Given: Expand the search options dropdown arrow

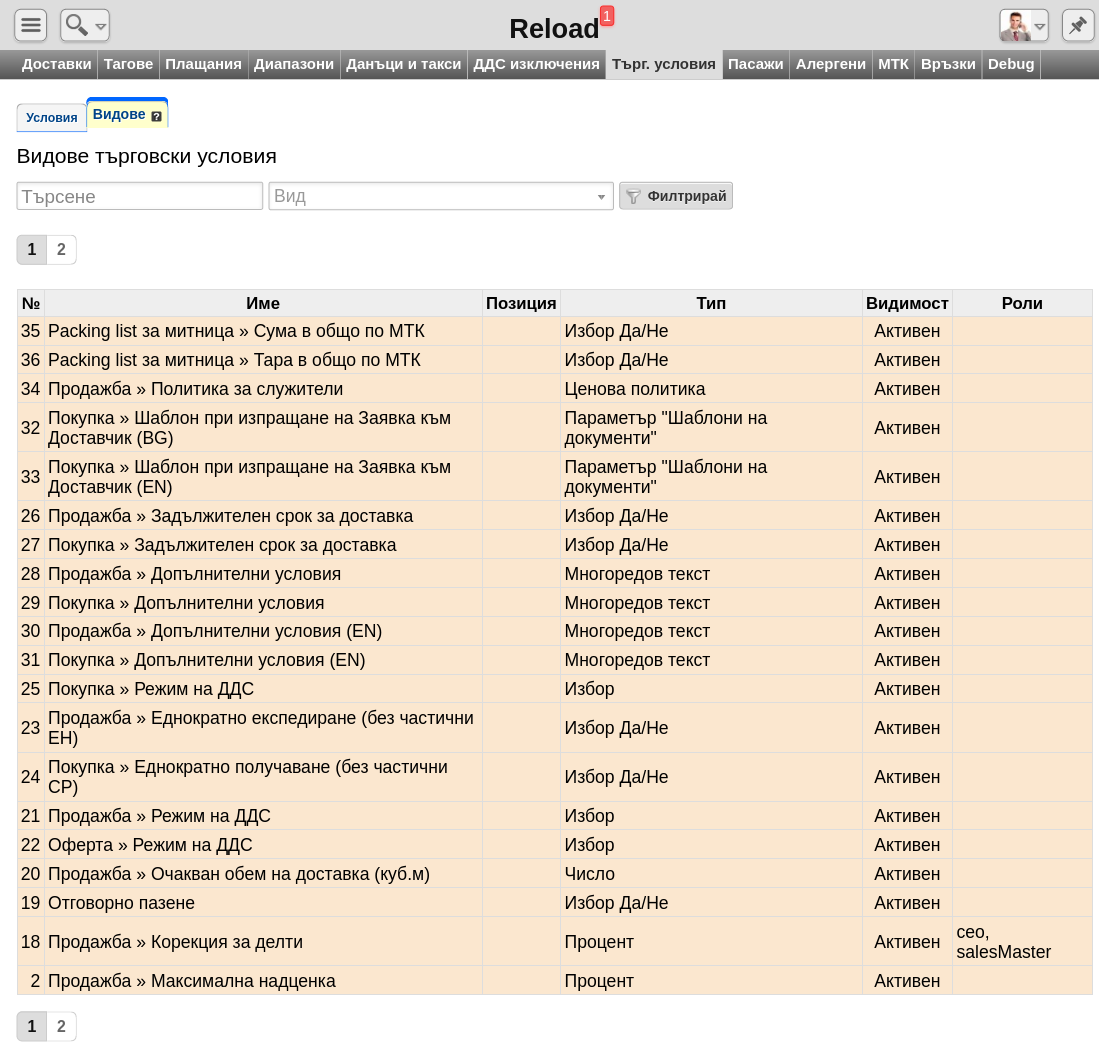Looking at the screenshot, I should point(100,27).
